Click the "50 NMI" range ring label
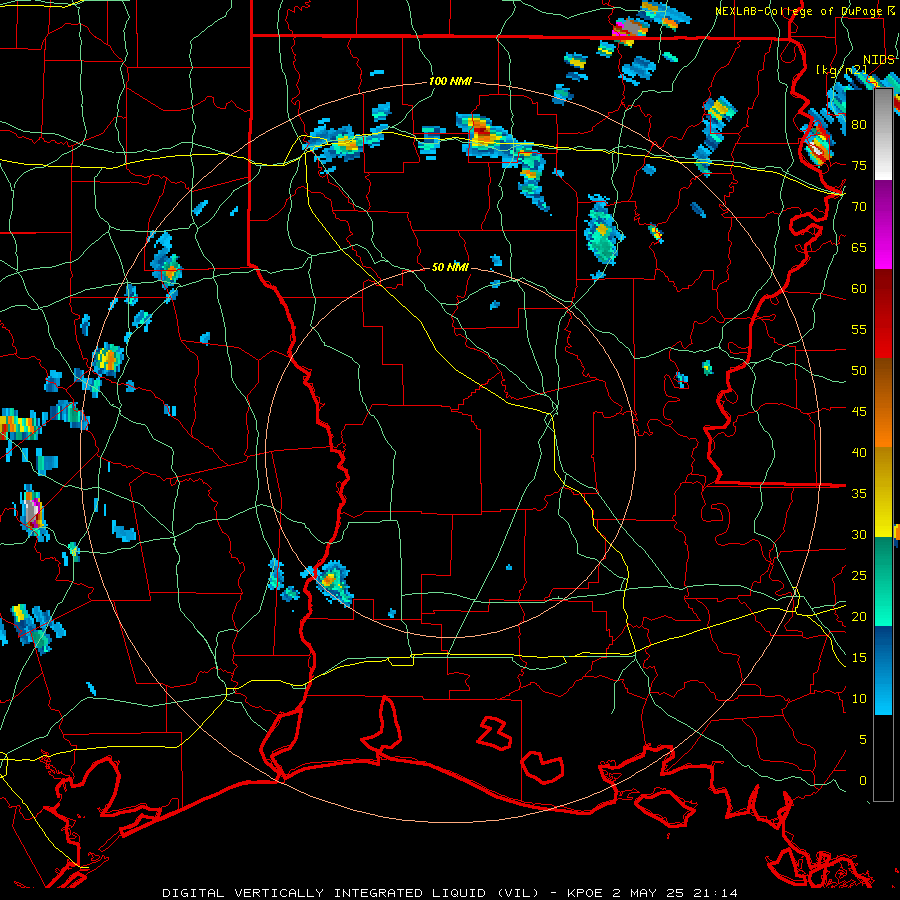900x900 pixels. tap(450, 267)
